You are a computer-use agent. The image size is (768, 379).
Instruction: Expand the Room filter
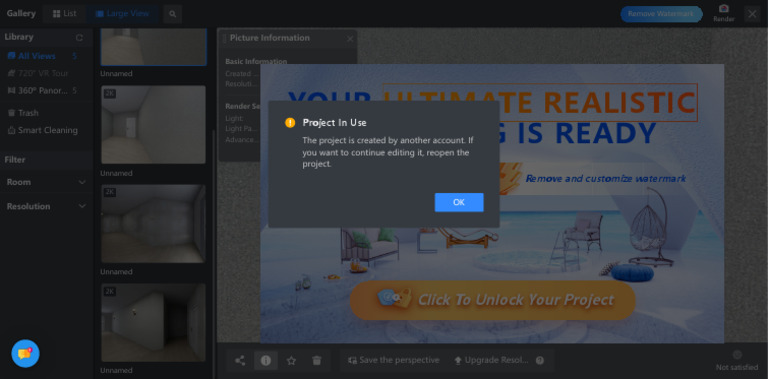pos(46,182)
